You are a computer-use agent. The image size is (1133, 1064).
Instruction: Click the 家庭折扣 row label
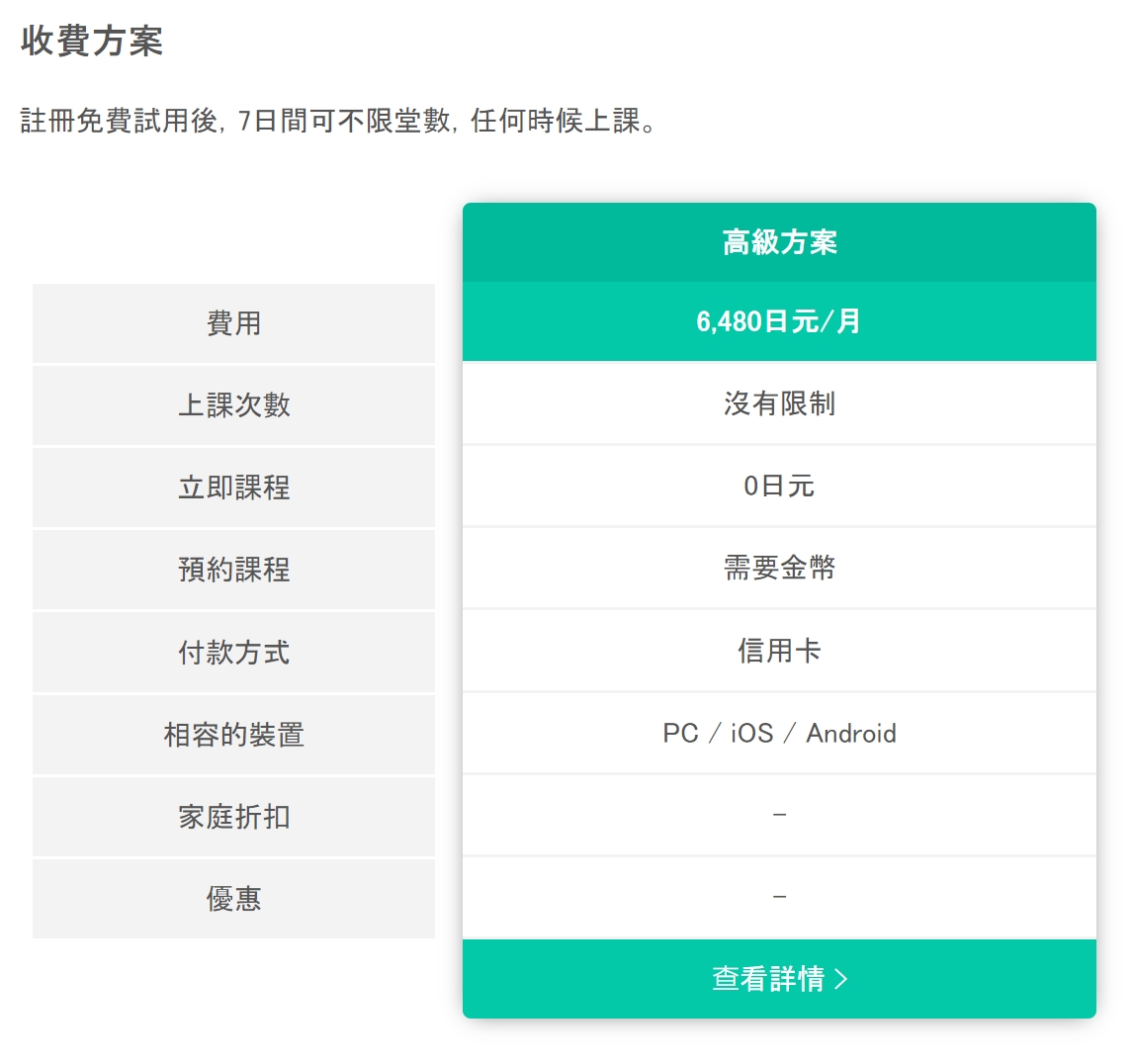(233, 817)
